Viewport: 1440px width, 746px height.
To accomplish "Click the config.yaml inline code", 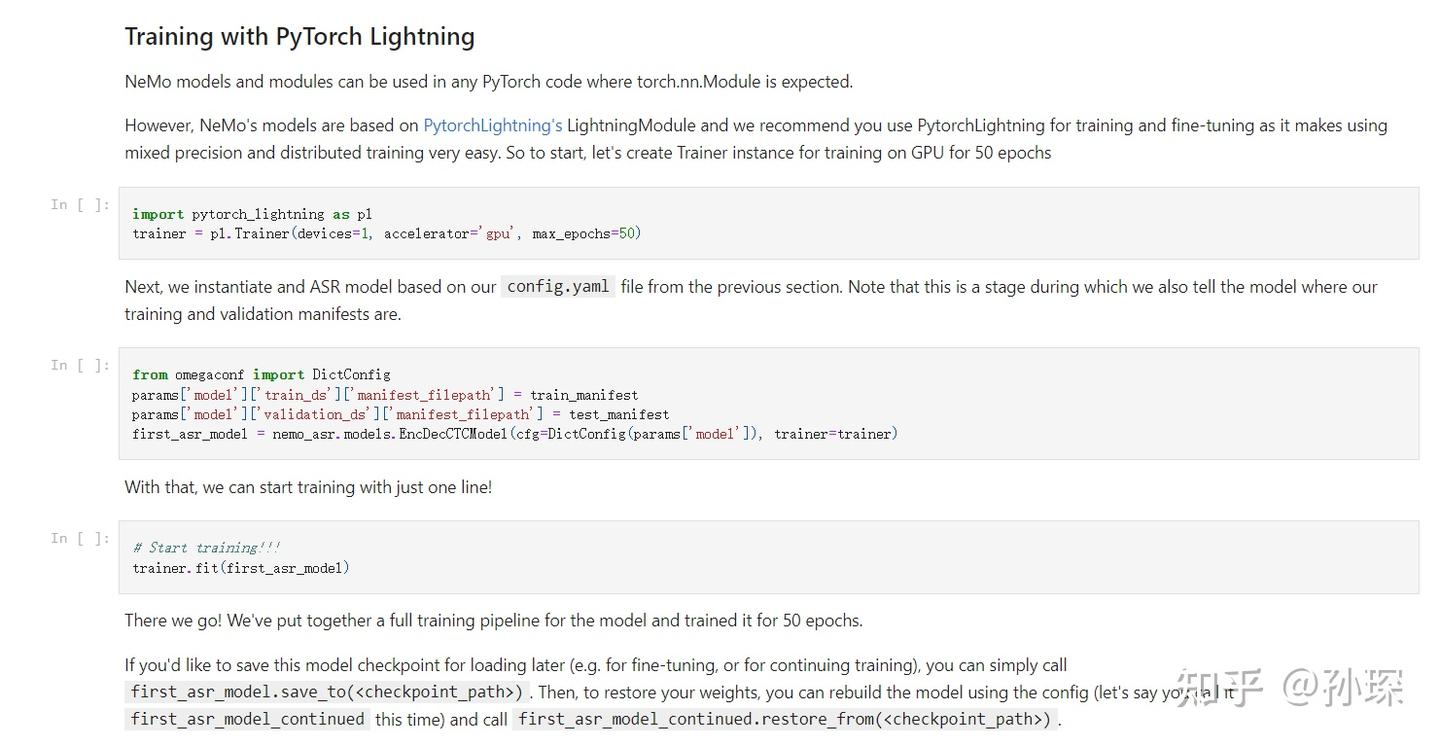I will point(558,287).
